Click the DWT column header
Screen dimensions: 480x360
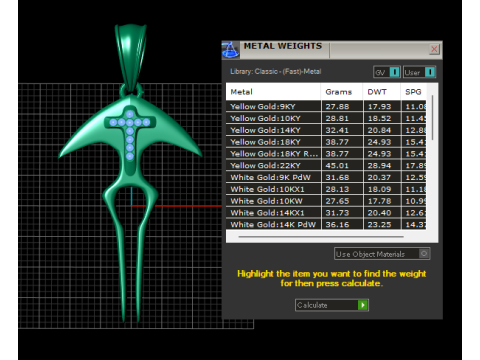pyautogui.click(x=381, y=92)
